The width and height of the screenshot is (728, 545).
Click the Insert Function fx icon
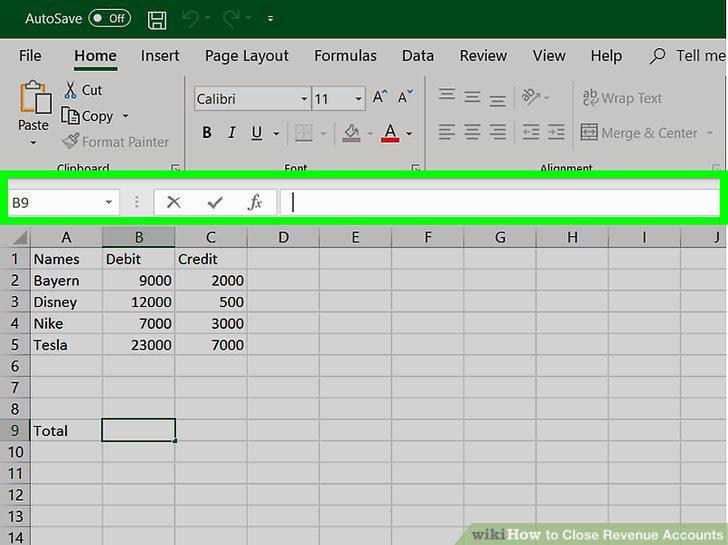point(255,202)
